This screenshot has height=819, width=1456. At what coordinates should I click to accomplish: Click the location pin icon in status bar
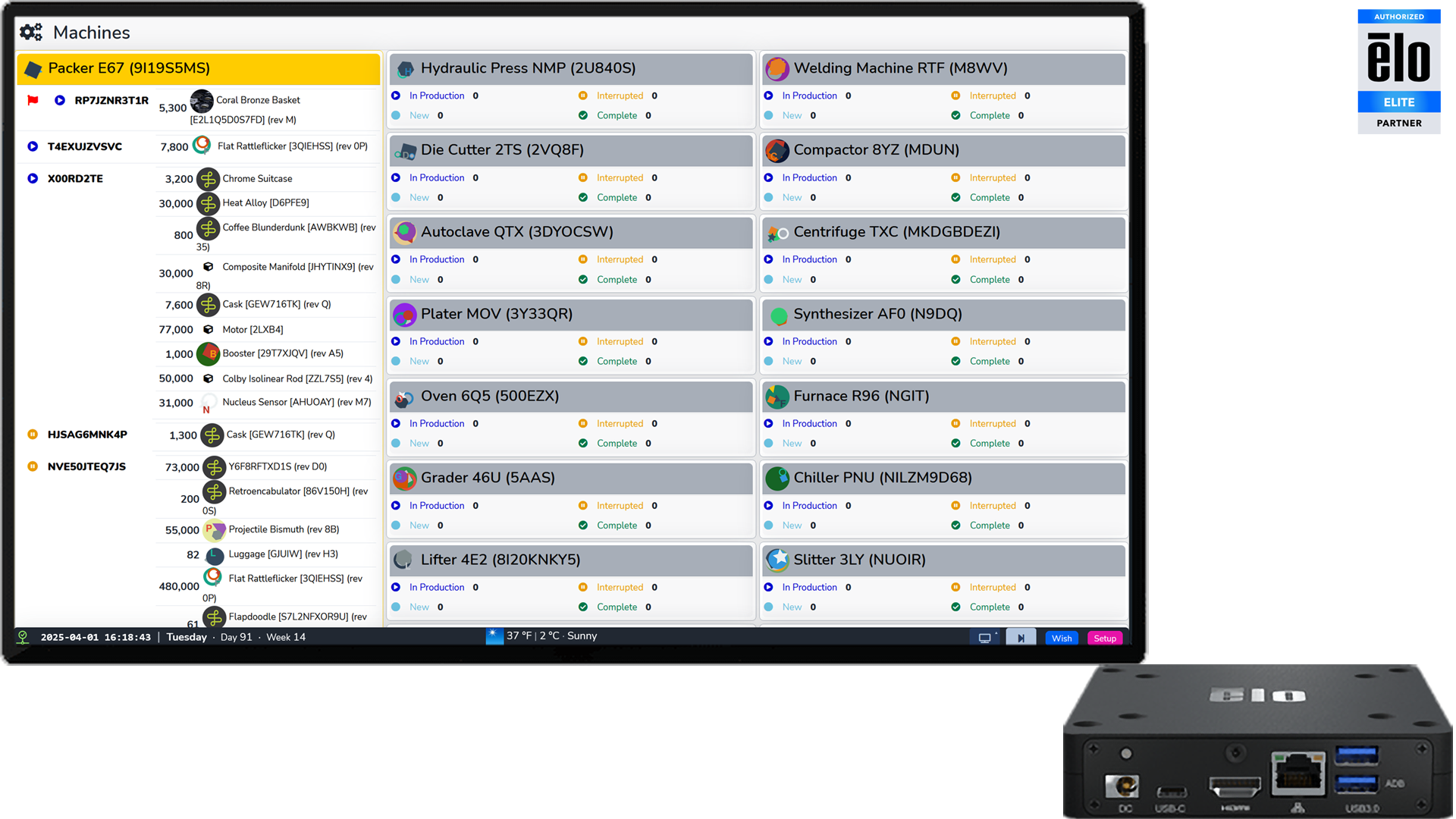23,637
